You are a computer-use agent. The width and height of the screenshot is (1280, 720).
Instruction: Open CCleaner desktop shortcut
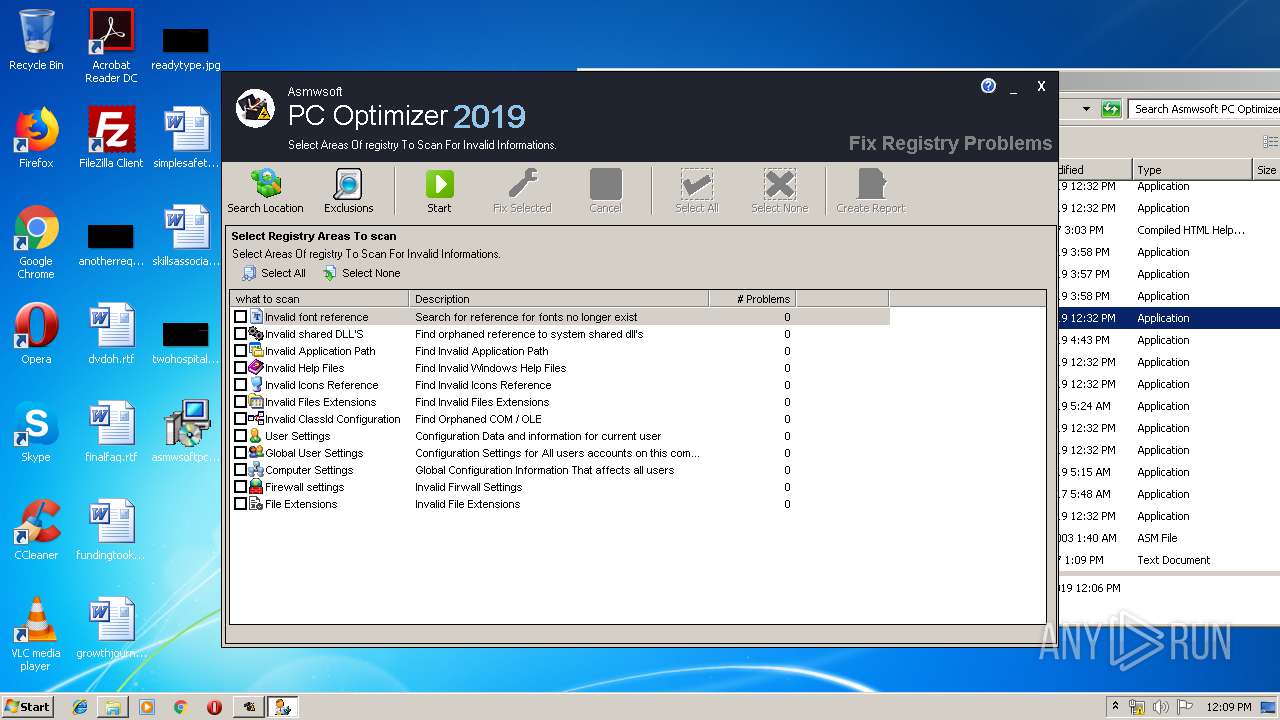[x=36, y=530]
